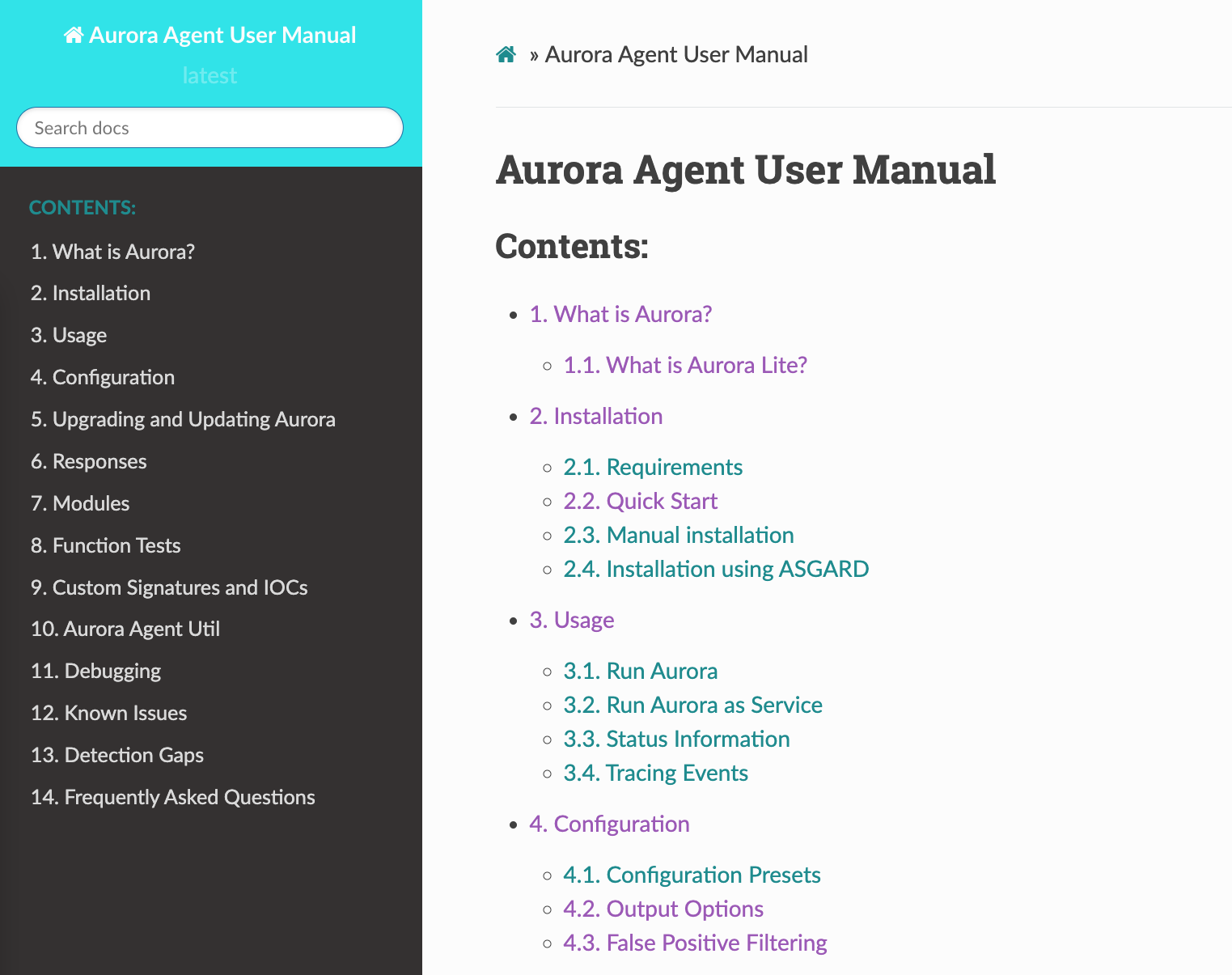The image size is (1232, 975).
Task: Click the 3.4. Tracing Events link
Action: coord(655,773)
